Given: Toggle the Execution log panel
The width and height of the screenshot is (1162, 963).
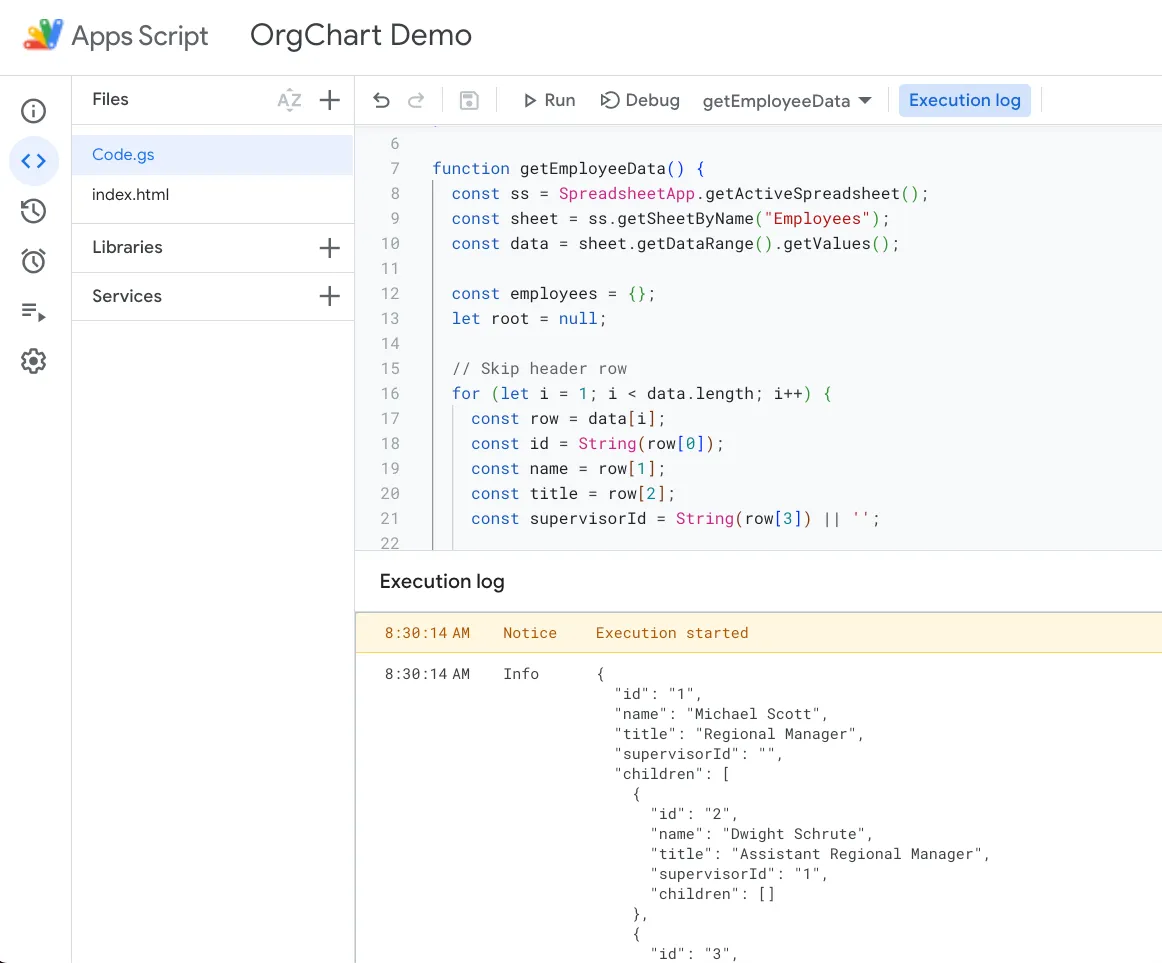Looking at the screenshot, I should (964, 100).
